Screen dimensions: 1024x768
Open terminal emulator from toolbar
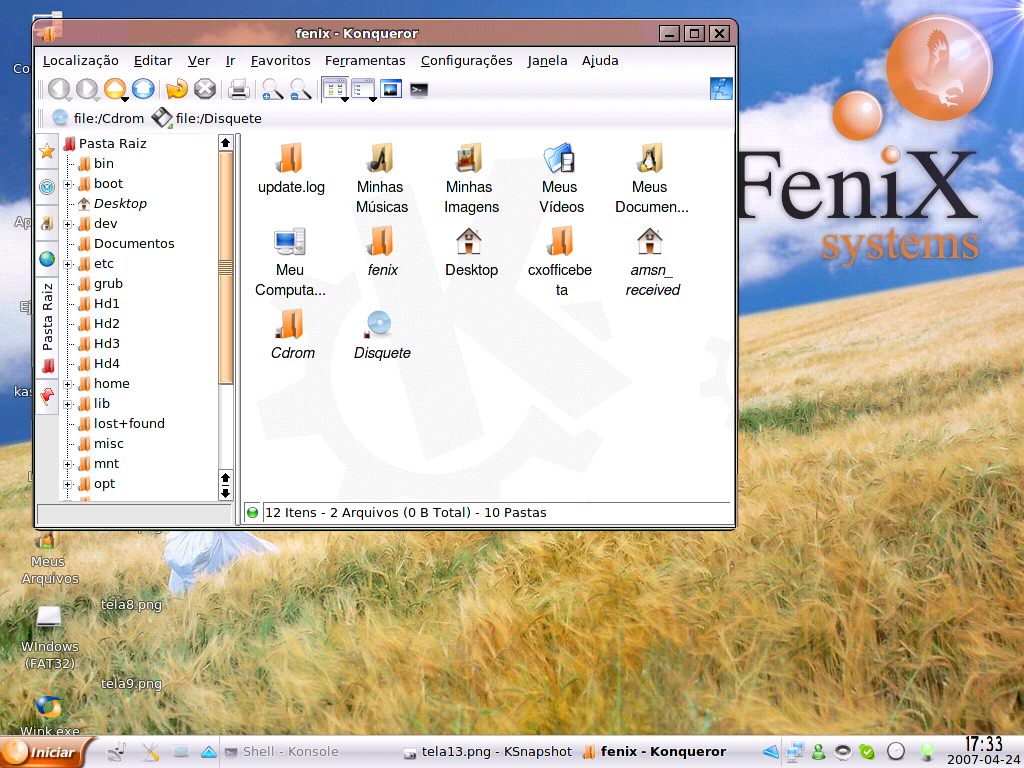click(419, 89)
